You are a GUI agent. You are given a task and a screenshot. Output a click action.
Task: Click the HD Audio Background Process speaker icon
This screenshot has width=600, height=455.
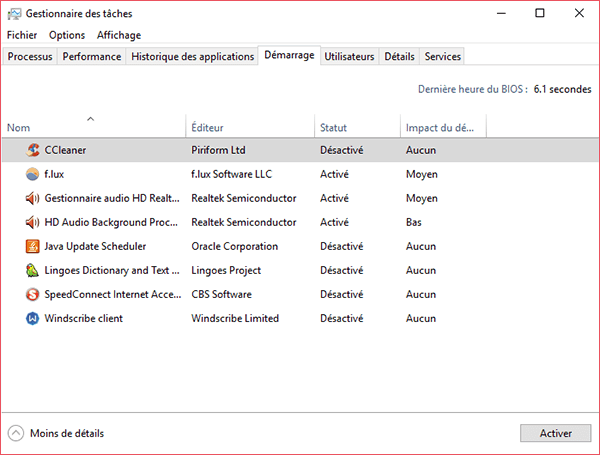[33, 222]
